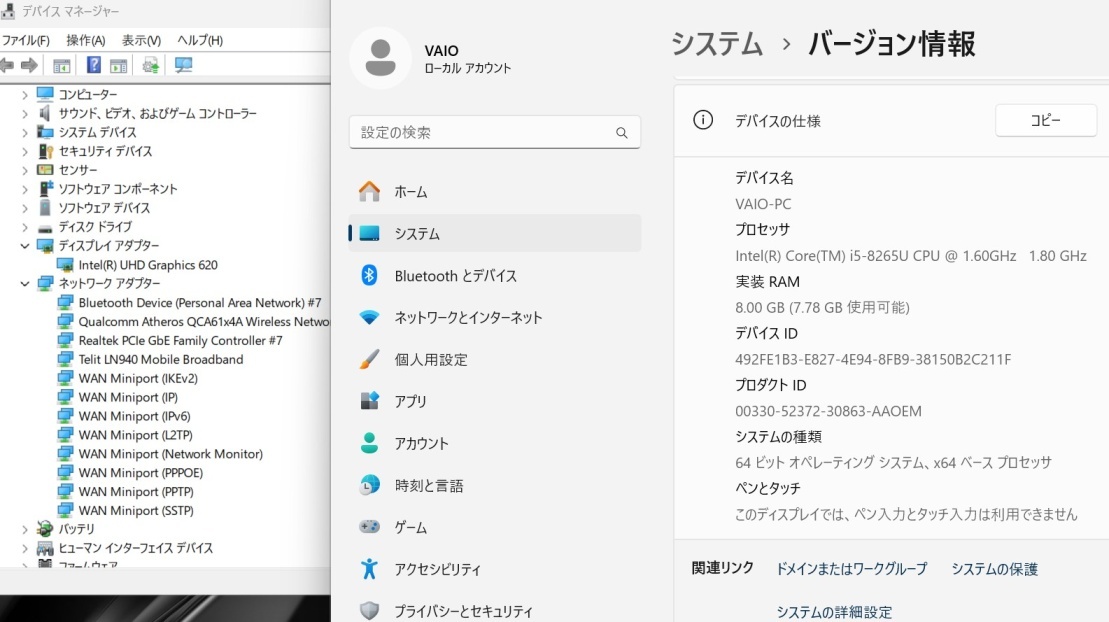Click the update driver toolbar icon
The width and height of the screenshot is (1109, 622).
click(150, 66)
